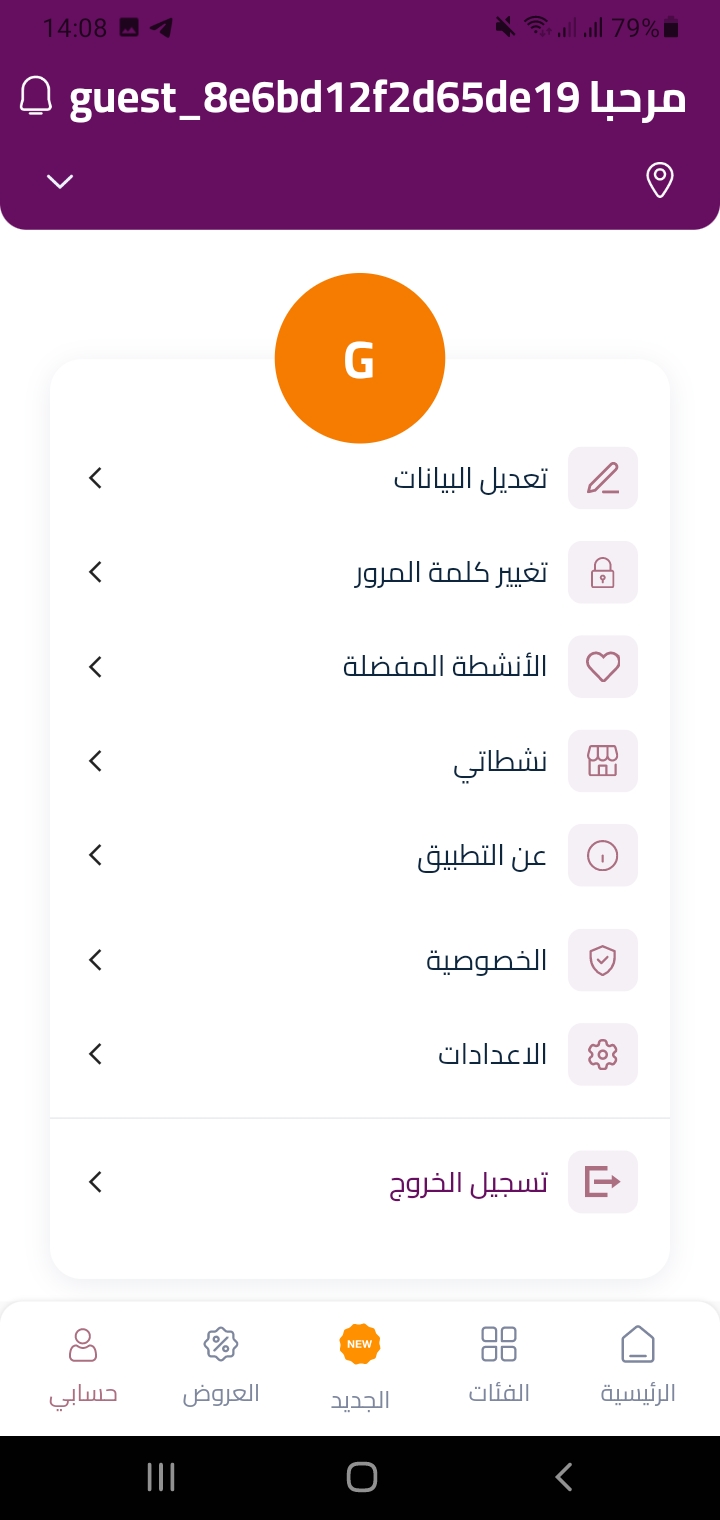This screenshot has height=1520, width=720.
Task: Expand the header dropdown chevron
Action: tap(60, 181)
